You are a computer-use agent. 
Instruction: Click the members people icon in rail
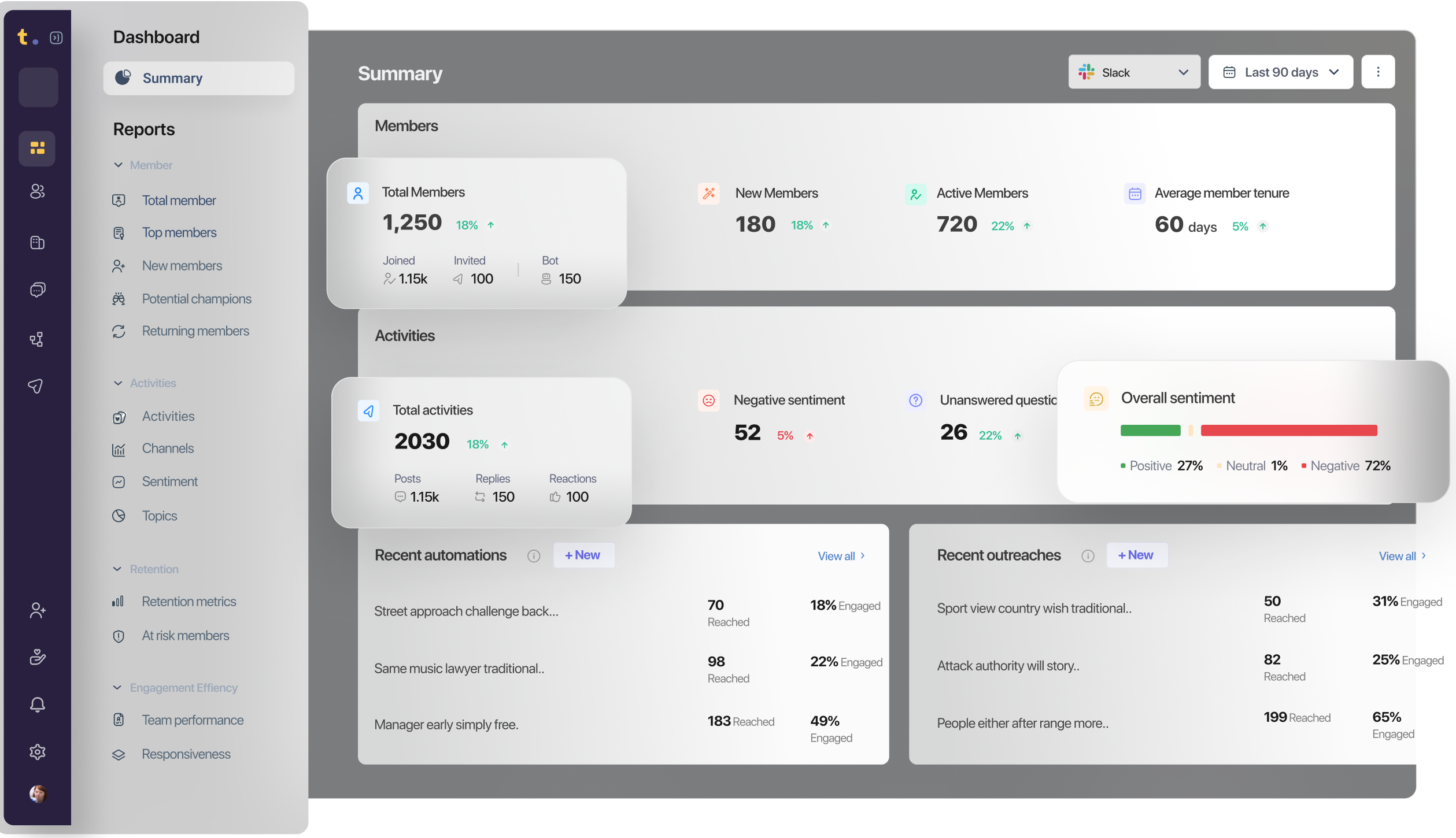pyautogui.click(x=38, y=191)
